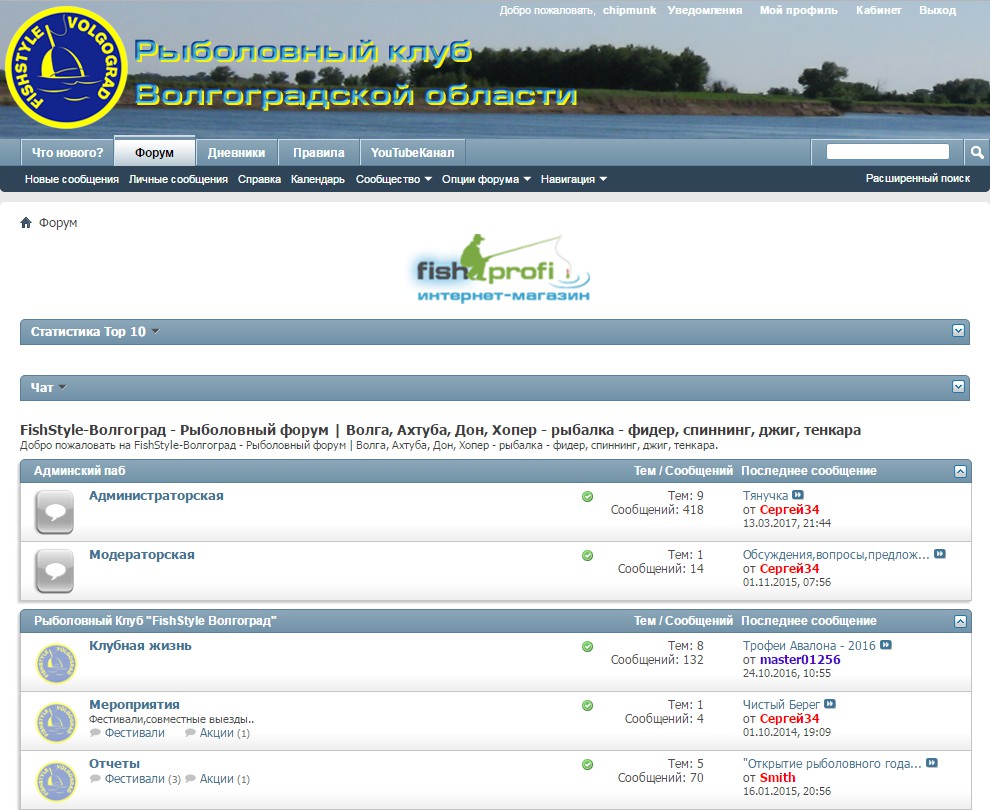Screen dimensions: 990x810
Task: Open the Статистика Top 10 dropdown arrow
Action: click(x=155, y=331)
